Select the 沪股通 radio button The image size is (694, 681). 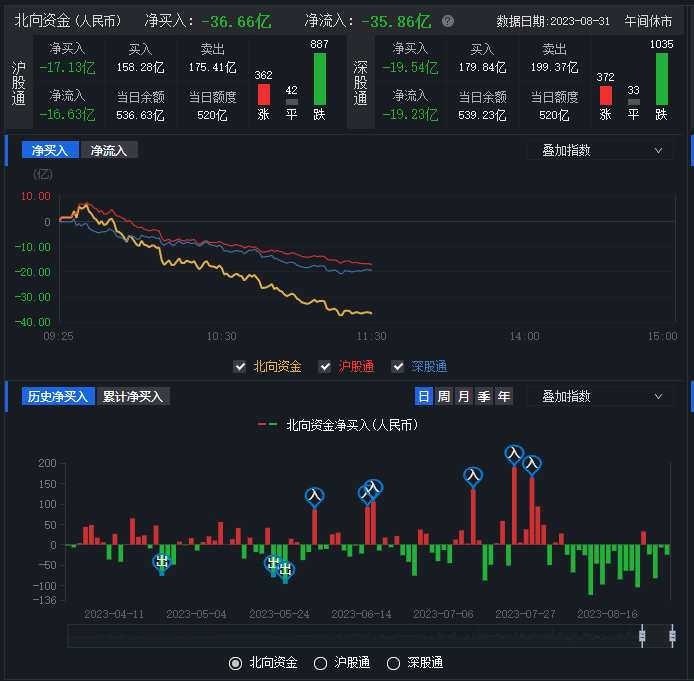point(321,662)
